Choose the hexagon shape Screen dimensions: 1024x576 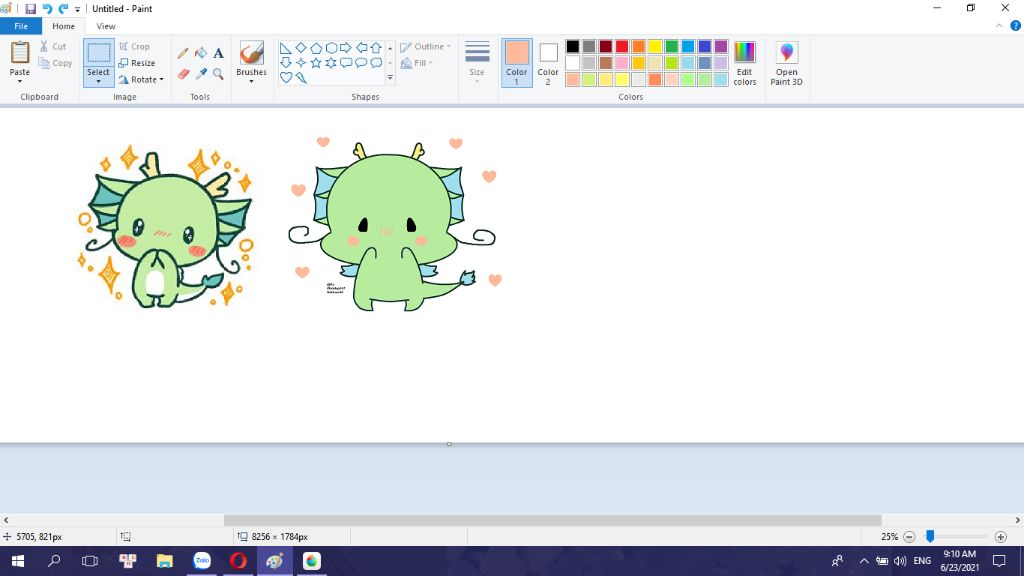[x=331, y=48]
